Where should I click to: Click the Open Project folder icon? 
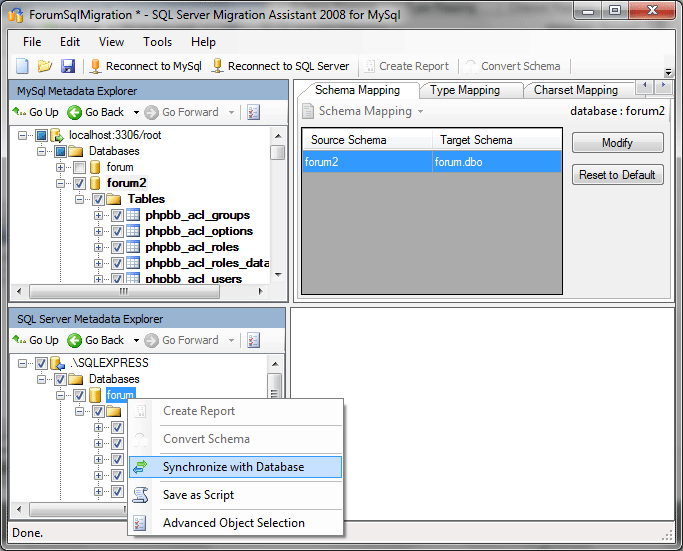pos(45,66)
